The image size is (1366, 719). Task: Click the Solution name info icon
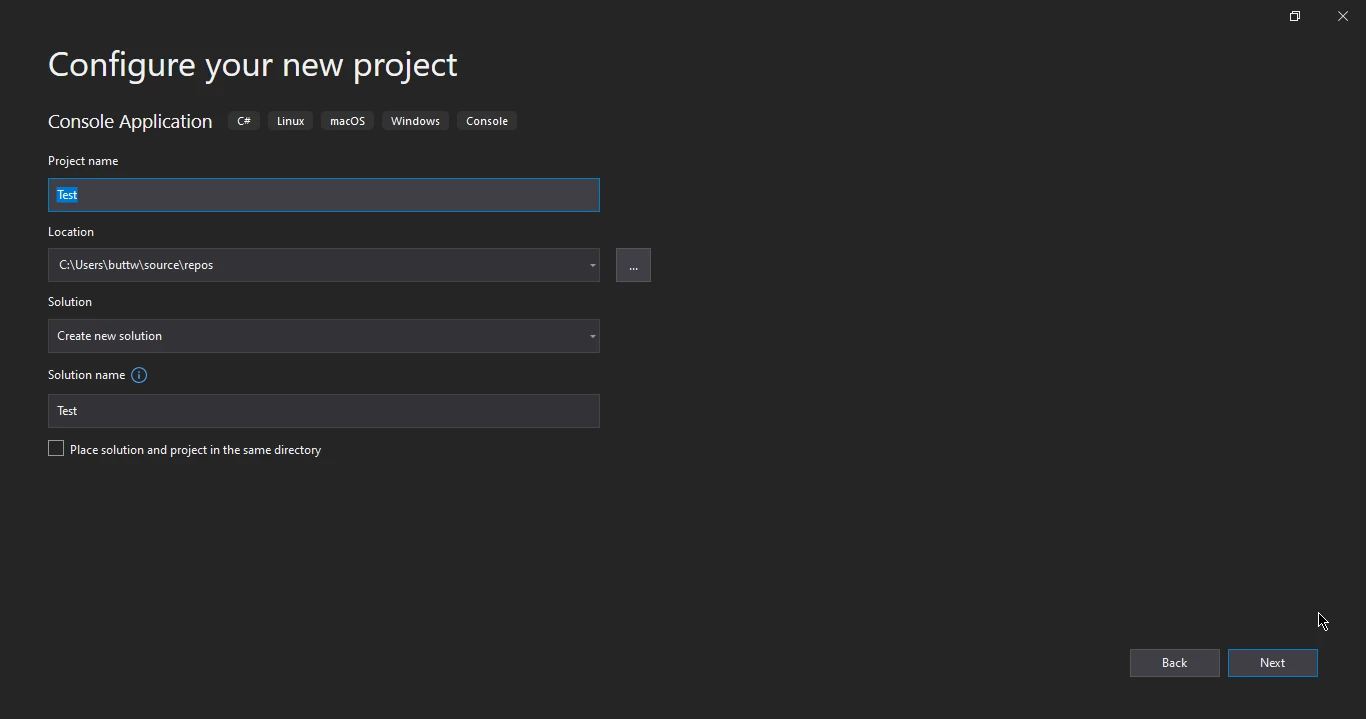139,375
